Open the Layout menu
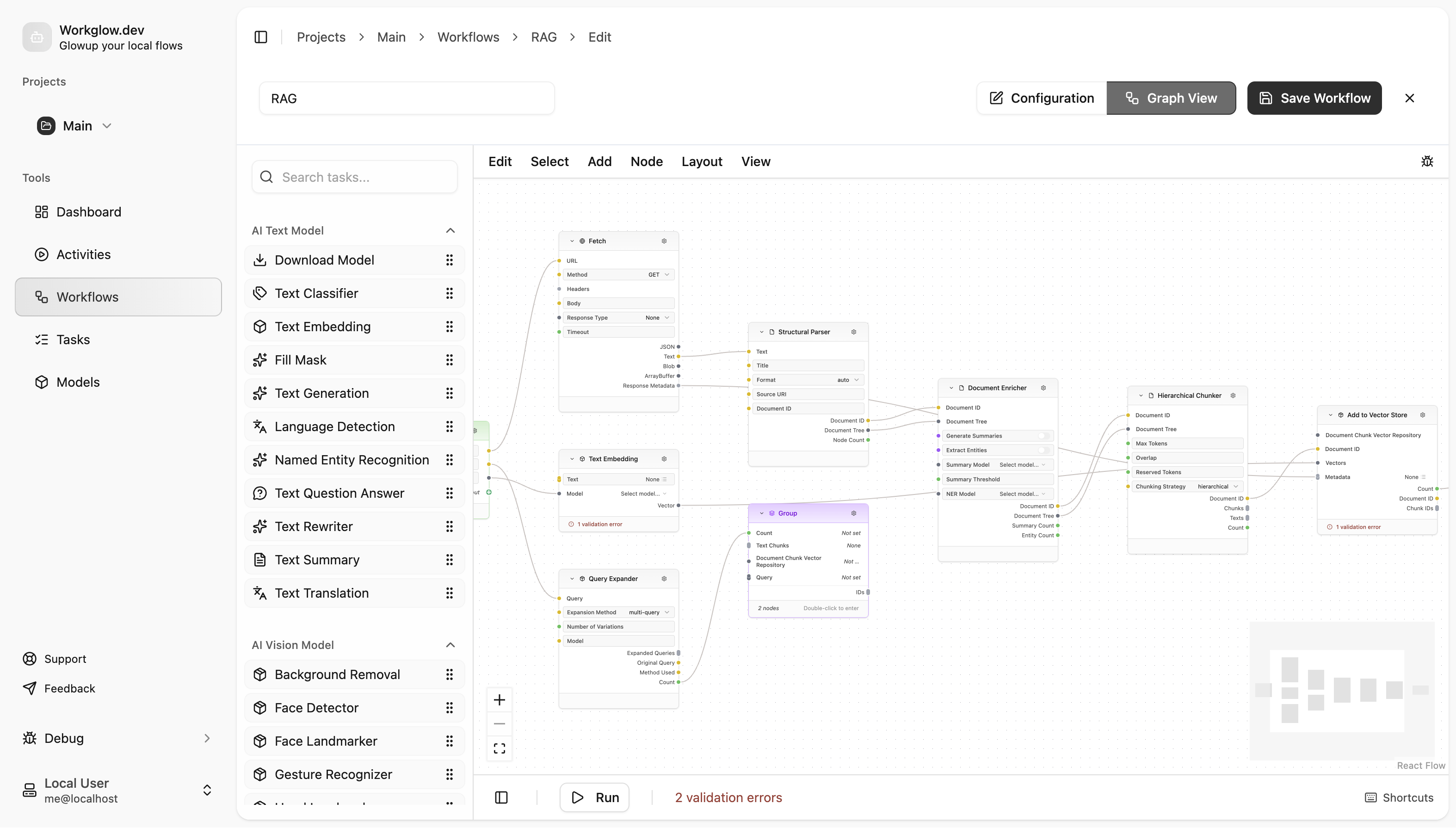 (x=702, y=161)
